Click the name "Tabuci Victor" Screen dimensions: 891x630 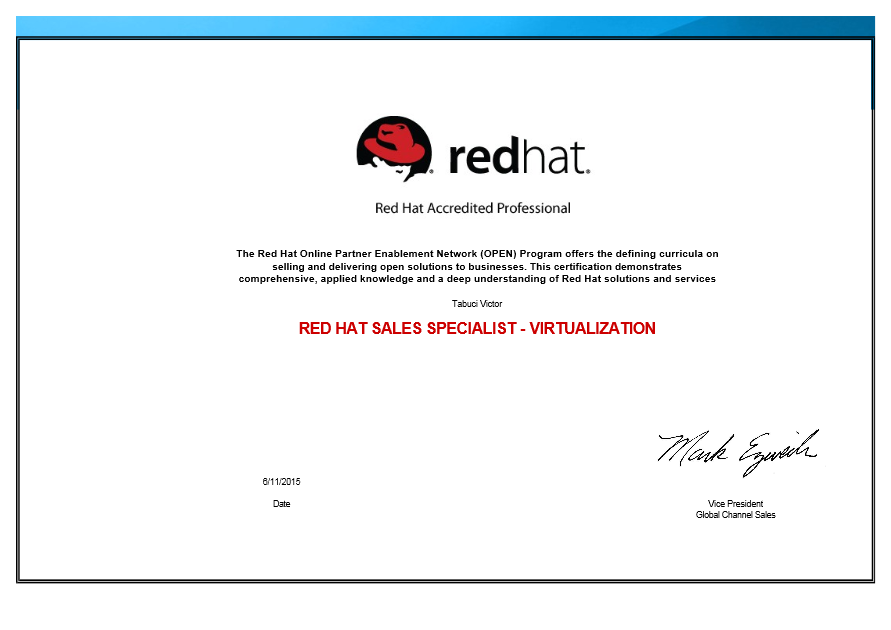477,304
